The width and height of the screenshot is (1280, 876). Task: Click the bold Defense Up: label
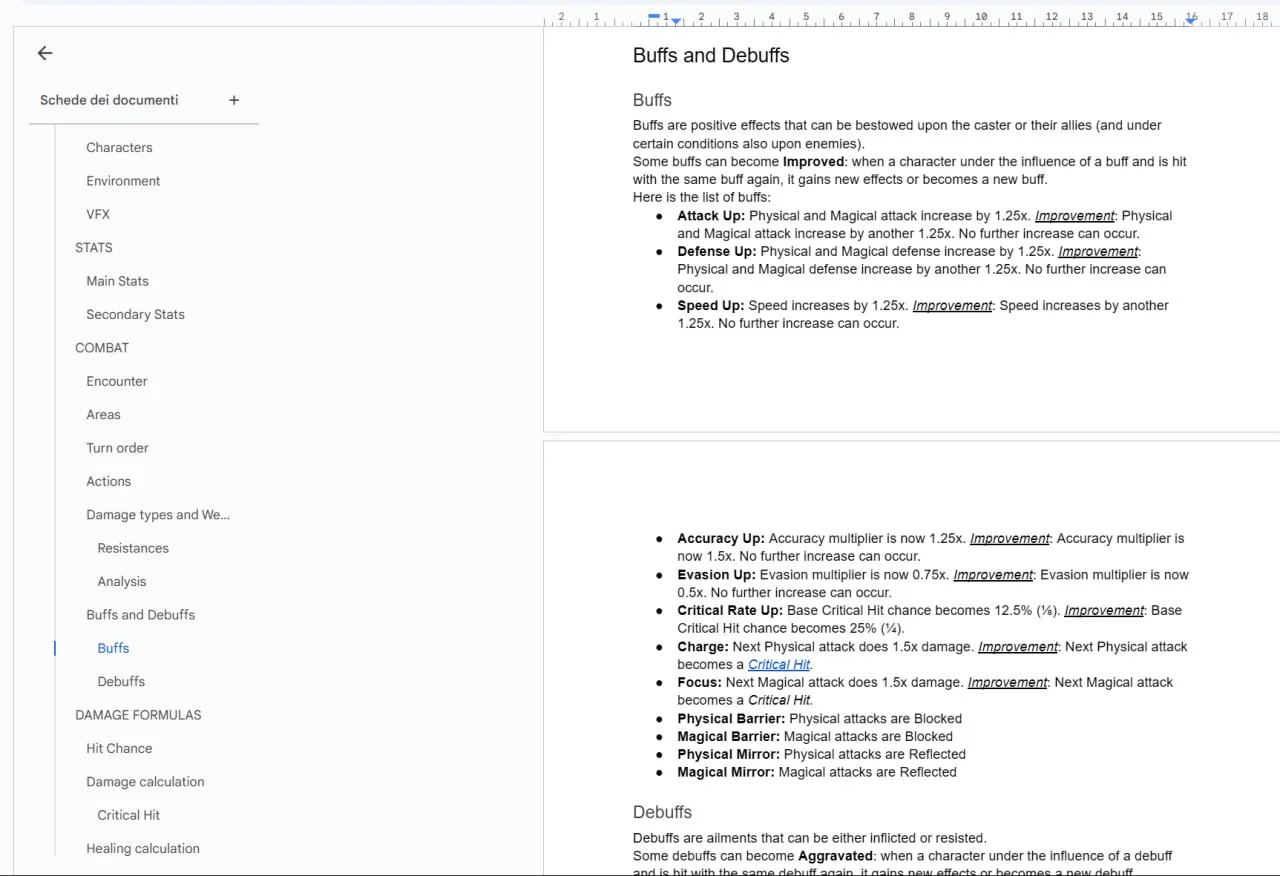click(x=717, y=252)
